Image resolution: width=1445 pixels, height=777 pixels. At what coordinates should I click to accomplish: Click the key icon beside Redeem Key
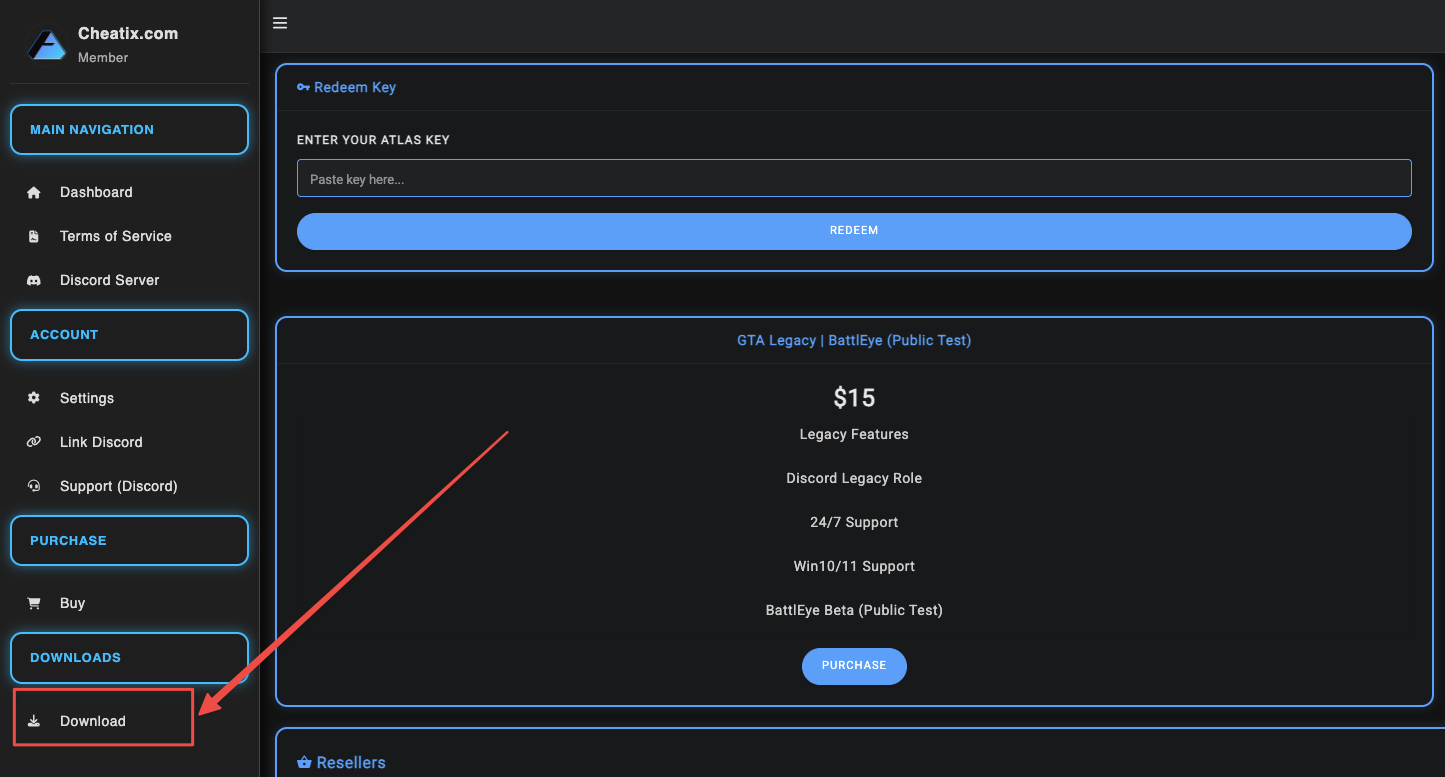(x=303, y=87)
